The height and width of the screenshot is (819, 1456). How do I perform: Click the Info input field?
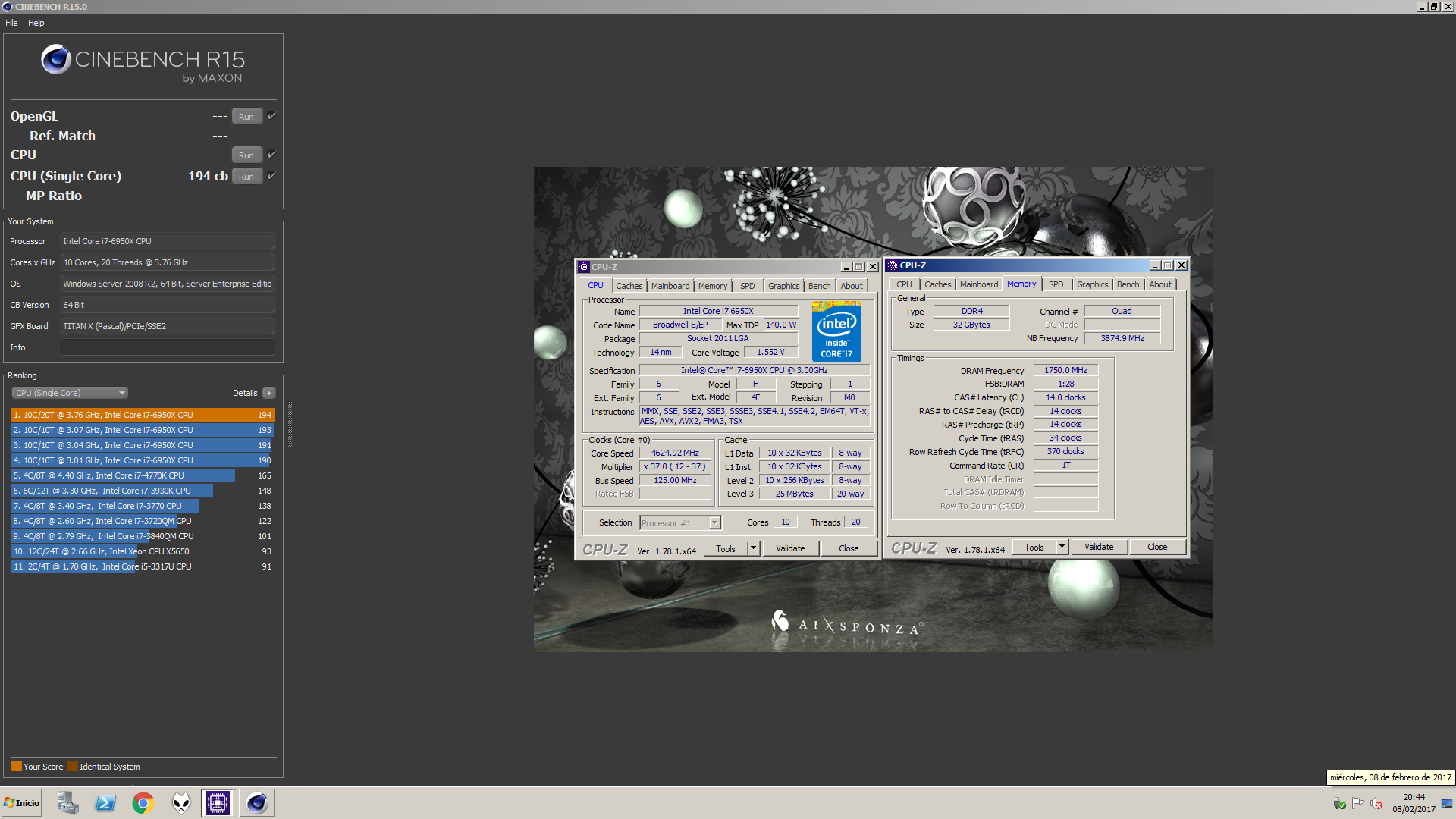[x=168, y=347]
